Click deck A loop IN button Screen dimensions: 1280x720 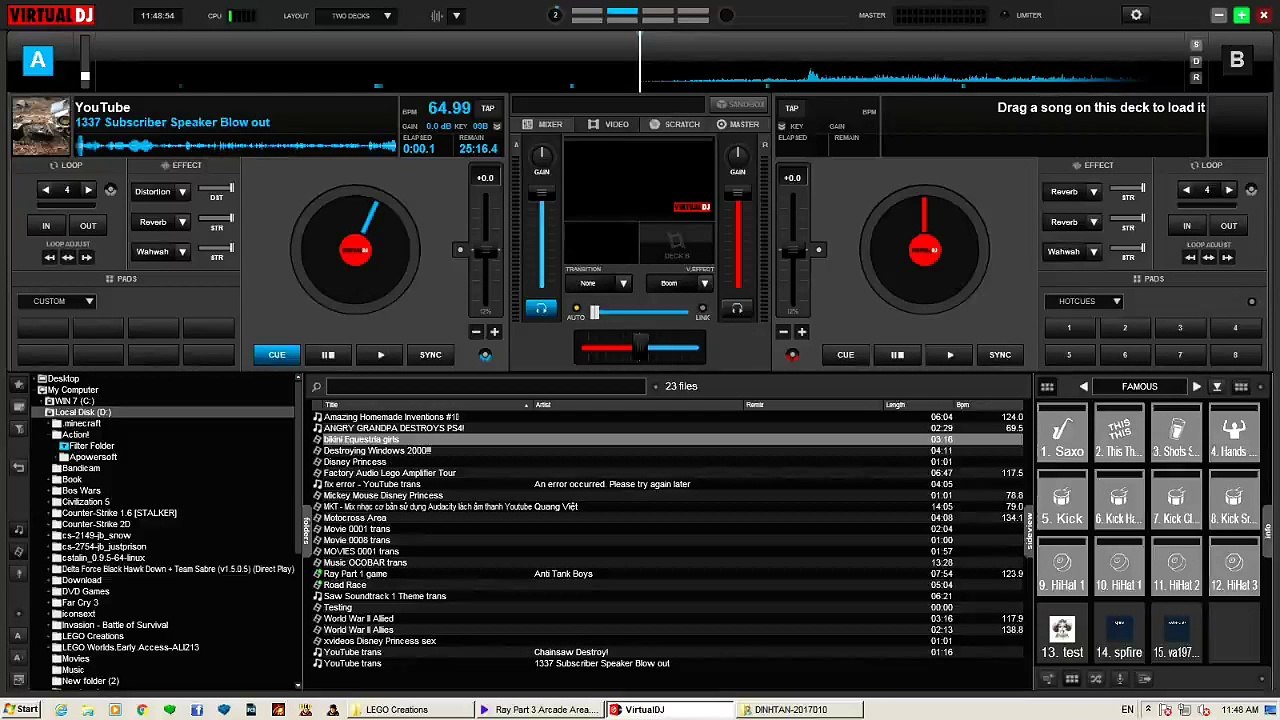point(46,226)
